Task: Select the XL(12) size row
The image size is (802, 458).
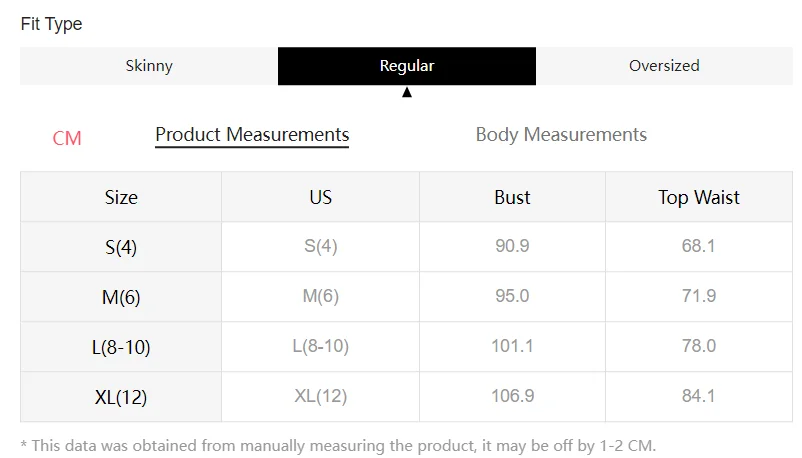Action: 121,397
